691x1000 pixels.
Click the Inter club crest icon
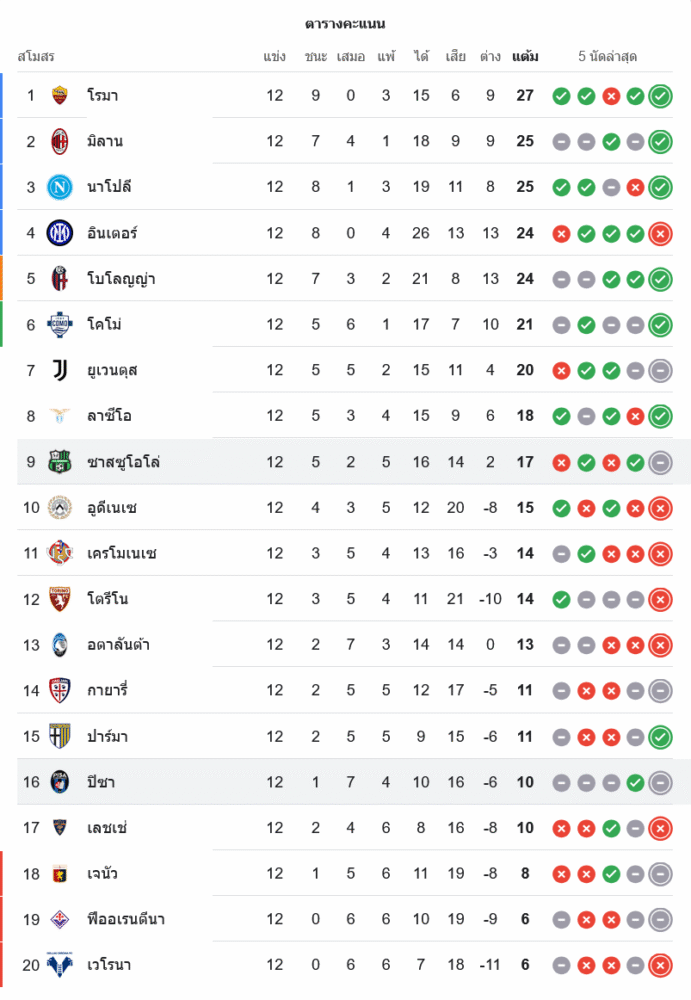pos(60,233)
